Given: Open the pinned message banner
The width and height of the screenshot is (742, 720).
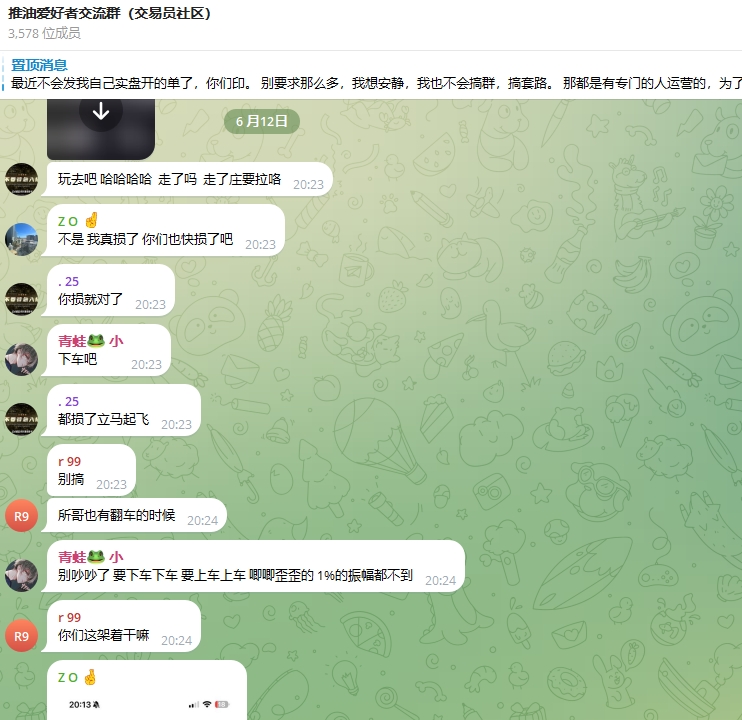Looking at the screenshot, I should [371, 74].
